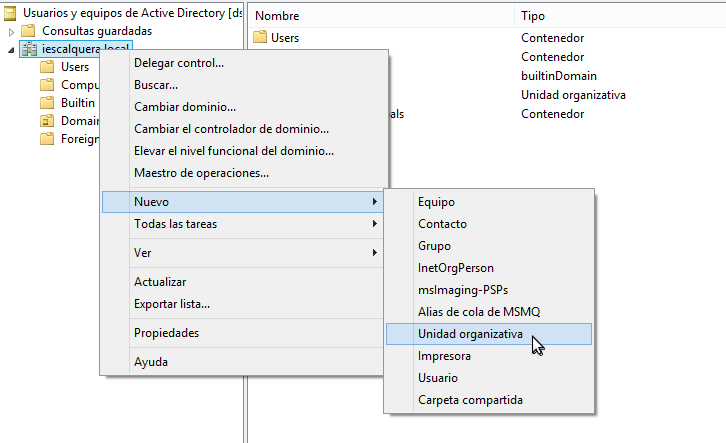This screenshot has height=443, width=726.
Task: Click the Consultas guardadas folder icon
Action: (x=28, y=31)
